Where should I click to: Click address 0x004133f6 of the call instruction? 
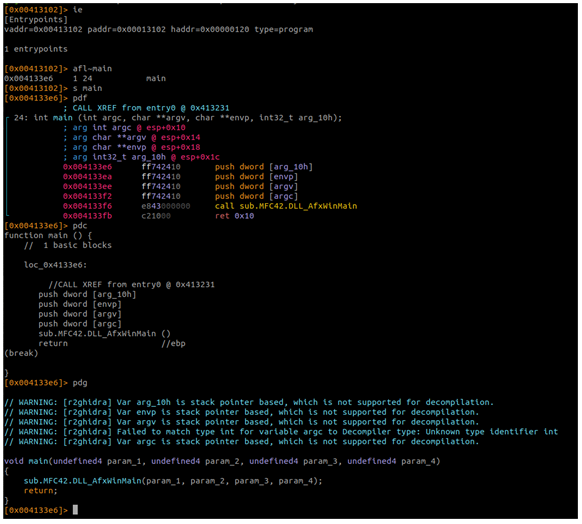(x=87, y=206)
